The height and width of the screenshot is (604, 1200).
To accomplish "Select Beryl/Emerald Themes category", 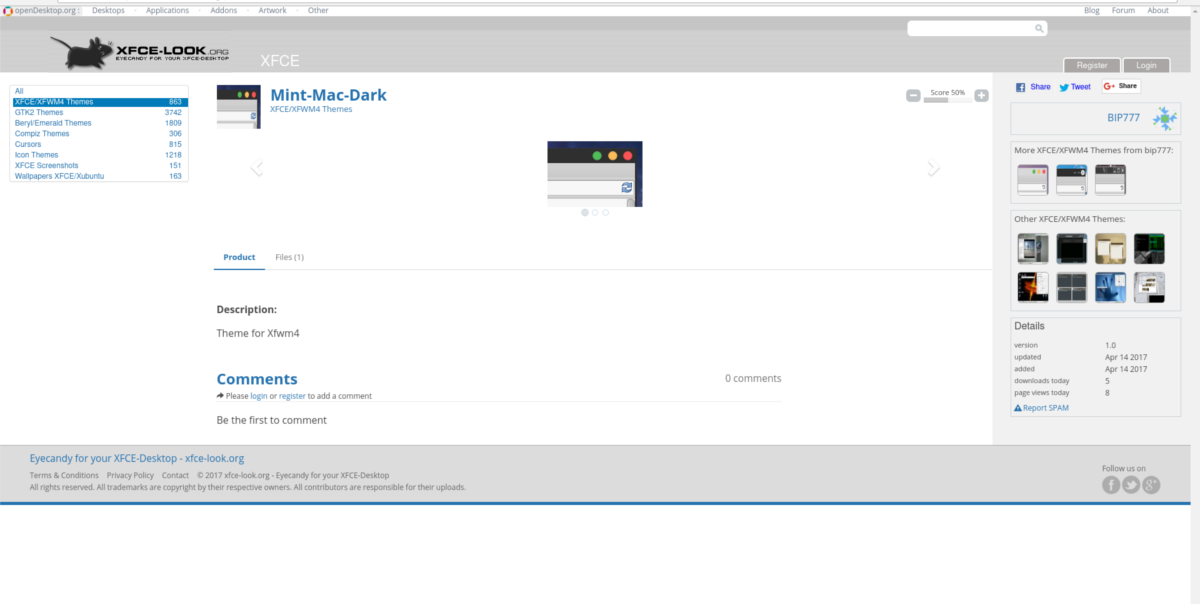I will point(98,123).
